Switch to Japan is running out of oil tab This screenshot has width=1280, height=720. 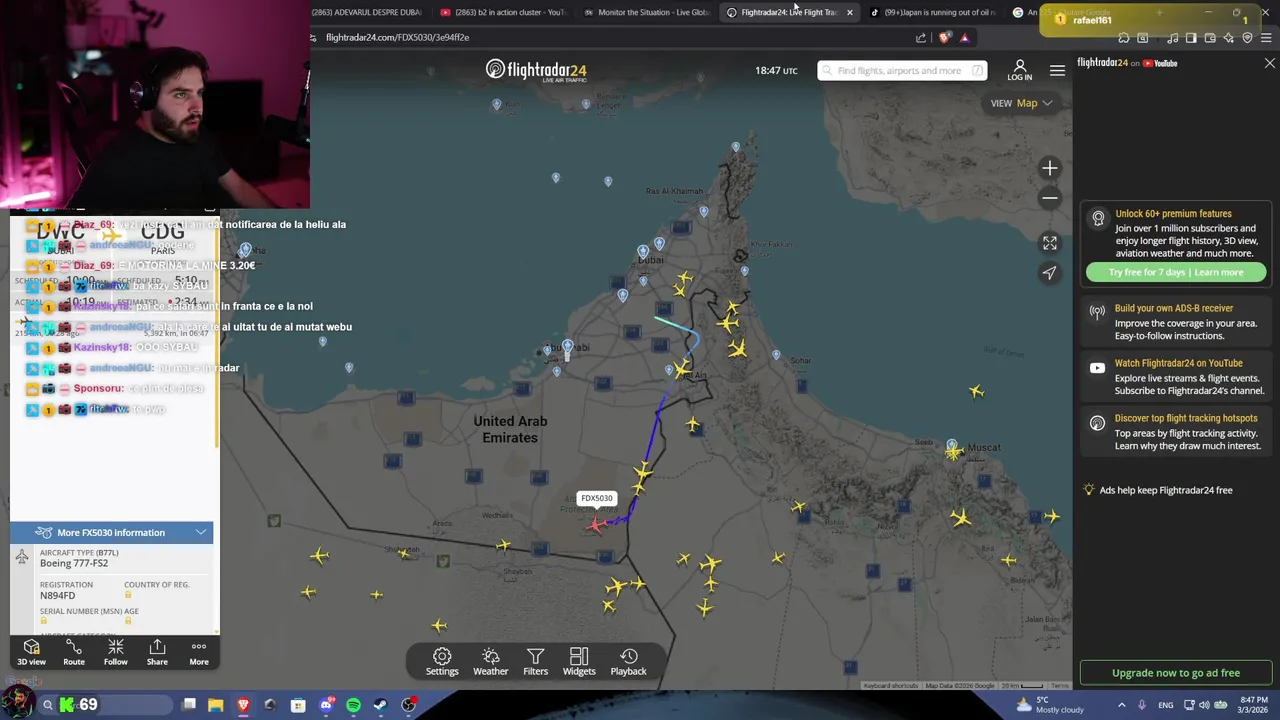933,12
